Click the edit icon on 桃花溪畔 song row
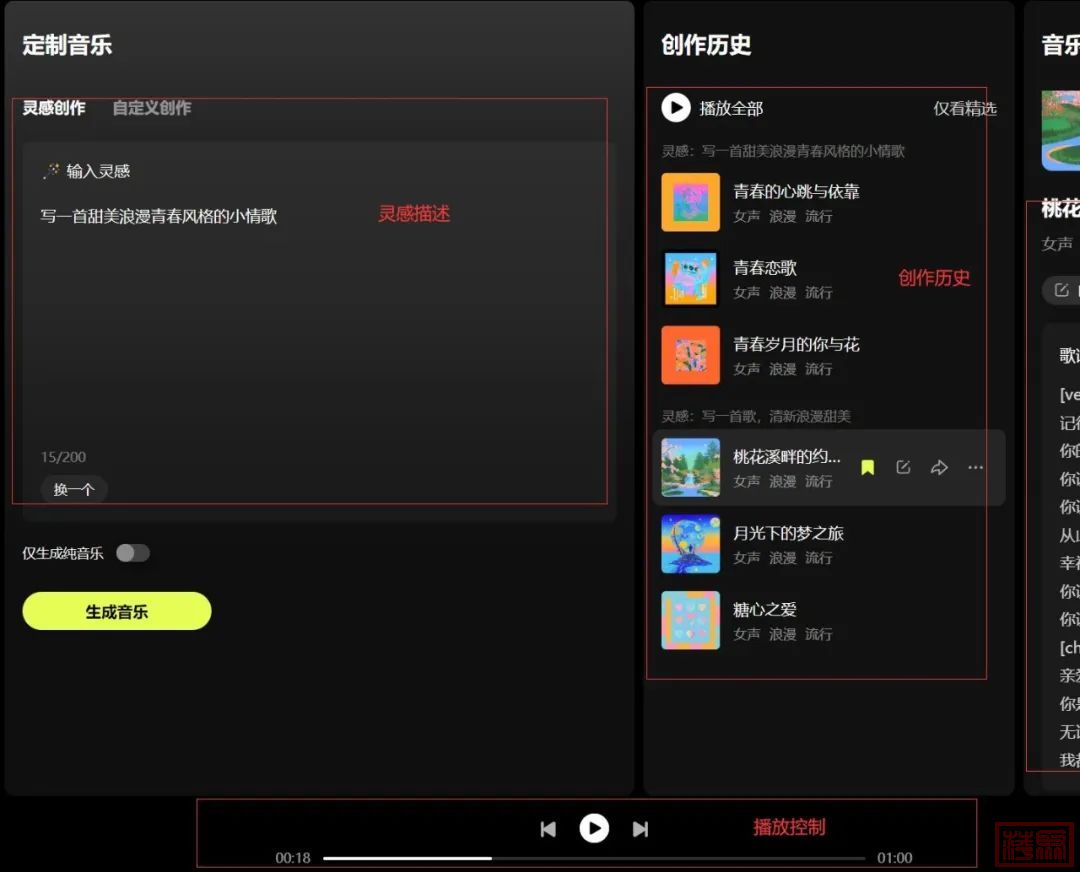1080x872 pixels. coord(903,467)
